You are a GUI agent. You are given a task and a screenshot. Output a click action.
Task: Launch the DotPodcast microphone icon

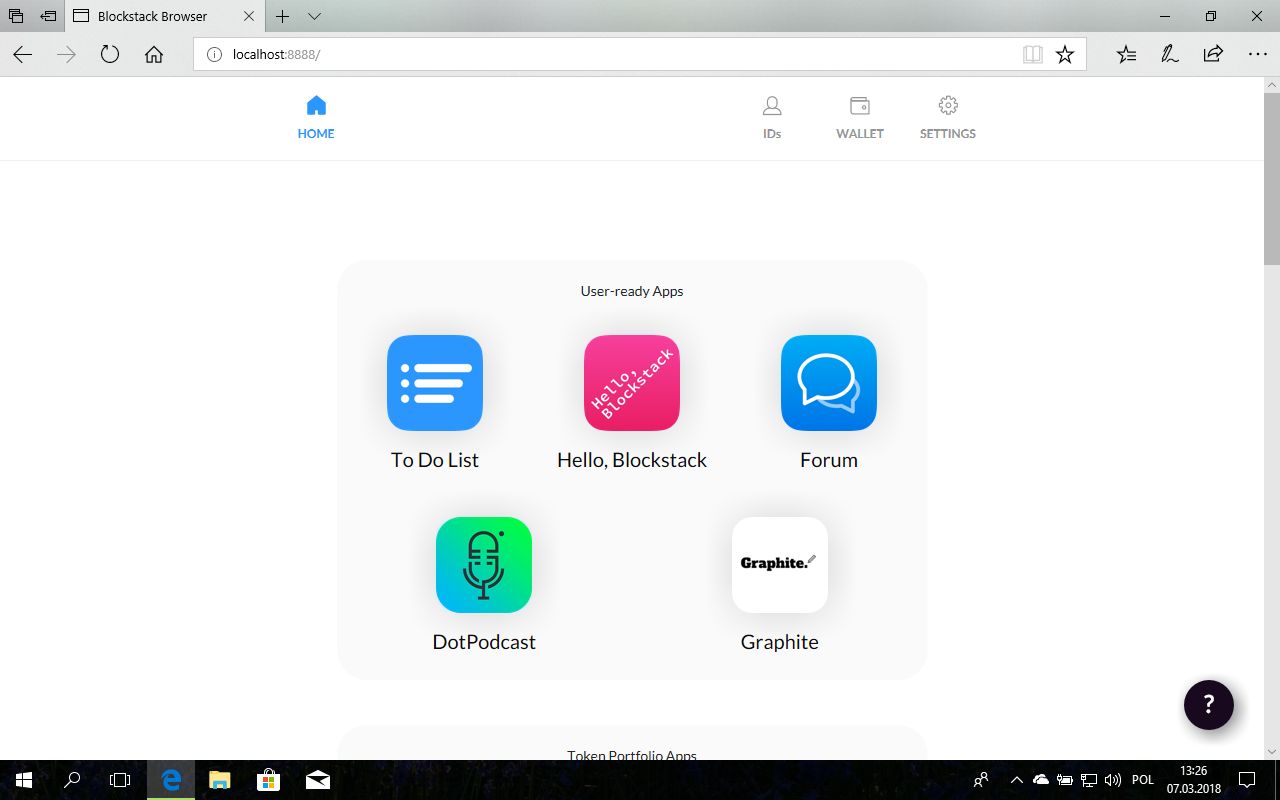coord(484,565)
